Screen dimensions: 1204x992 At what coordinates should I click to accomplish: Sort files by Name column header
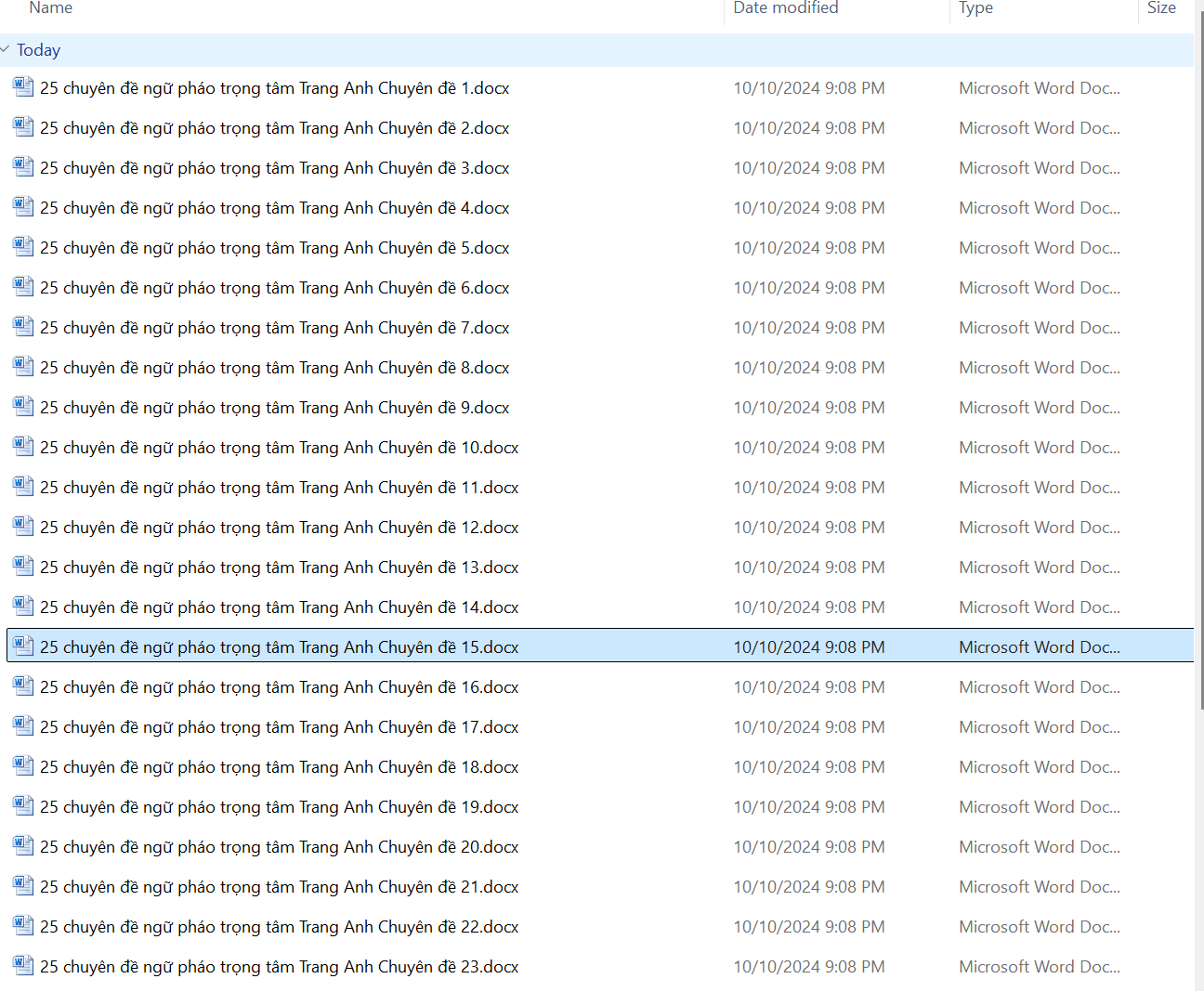point(50,7)
